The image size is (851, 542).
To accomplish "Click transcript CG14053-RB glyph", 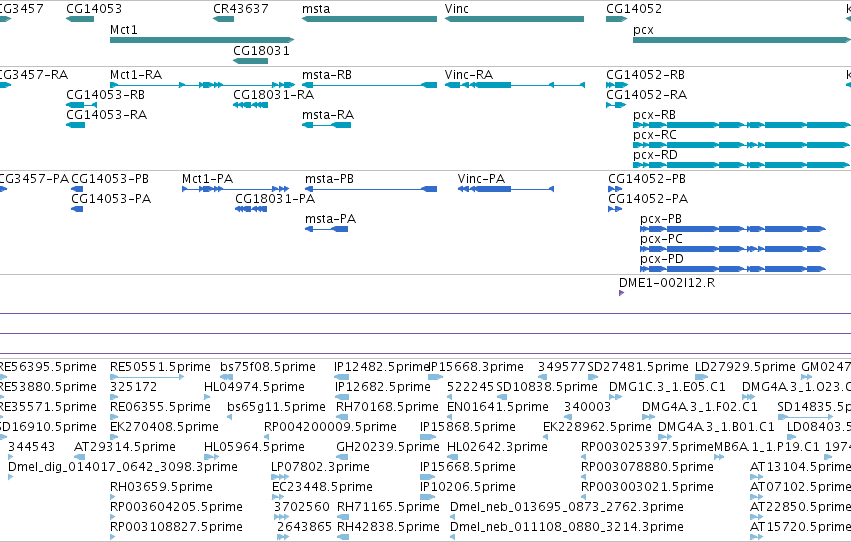I will coord(81,105).
